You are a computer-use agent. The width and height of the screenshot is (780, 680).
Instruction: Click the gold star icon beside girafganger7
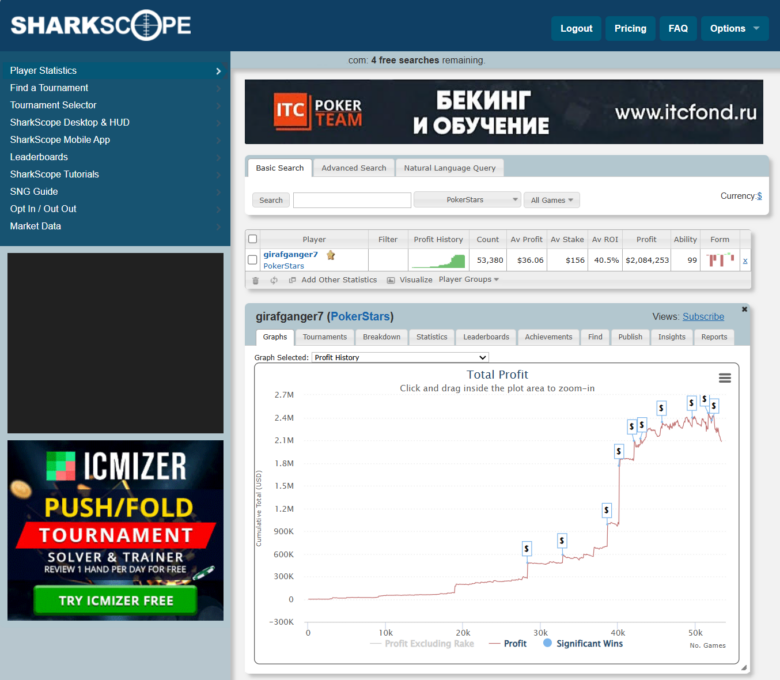coord(331,255)
